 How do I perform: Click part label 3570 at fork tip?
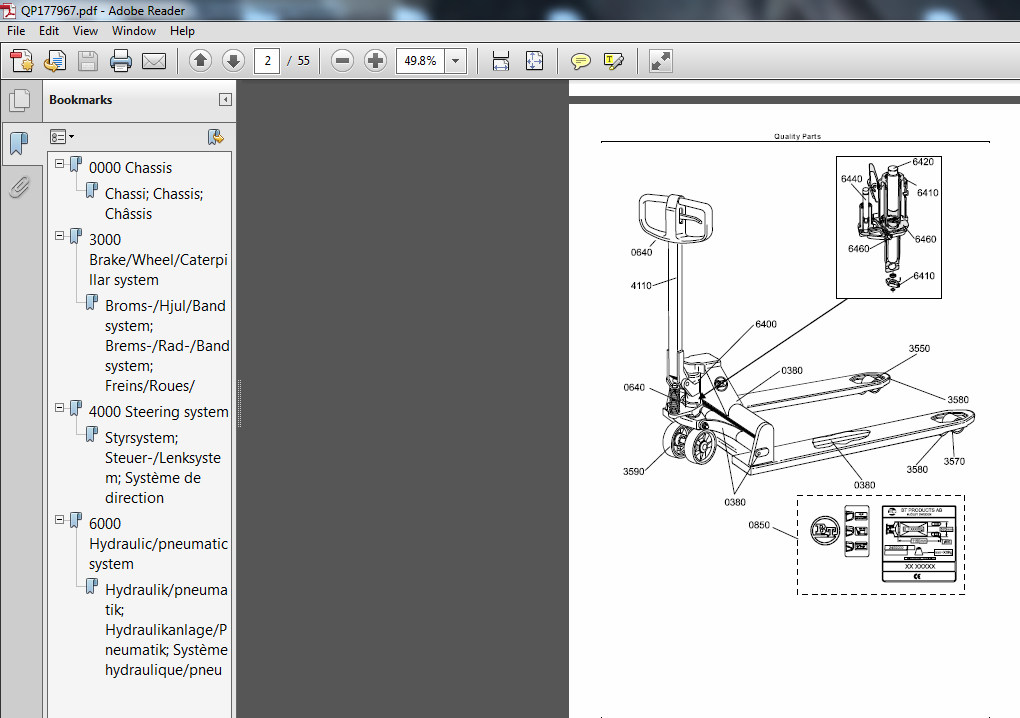tap(954, 461)
